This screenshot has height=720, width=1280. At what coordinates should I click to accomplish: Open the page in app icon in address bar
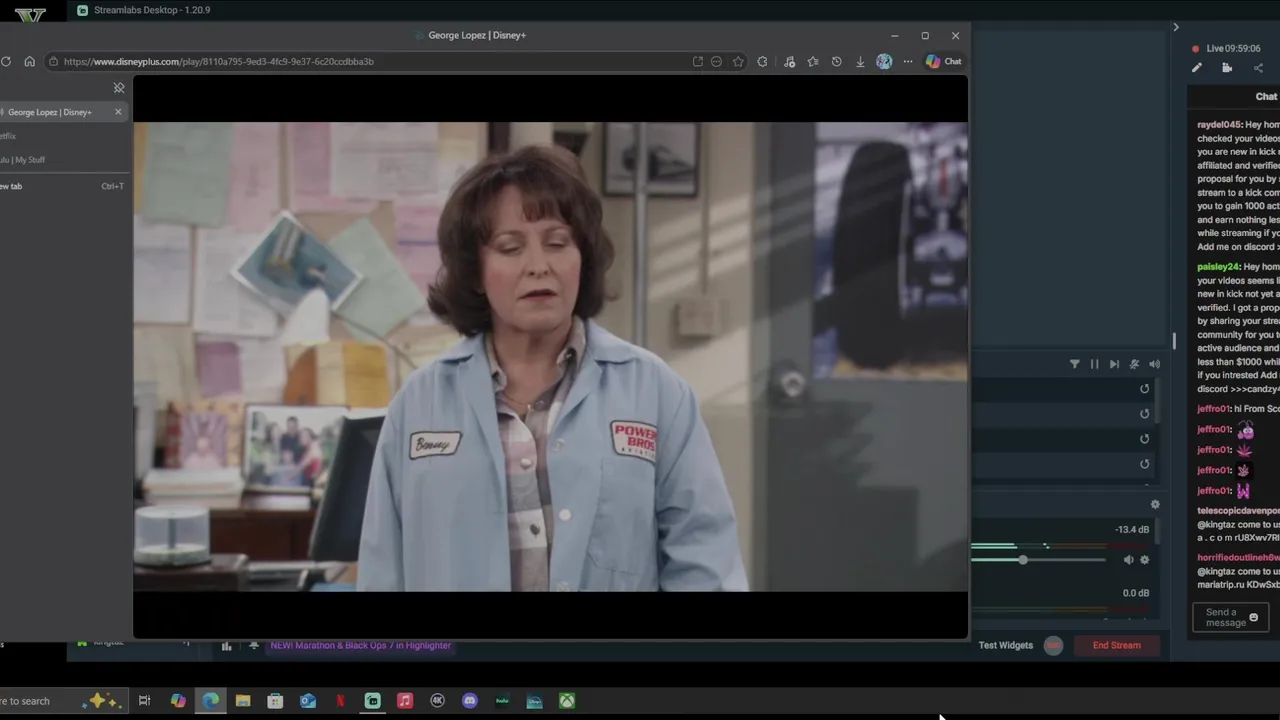[x=697, y=61]
